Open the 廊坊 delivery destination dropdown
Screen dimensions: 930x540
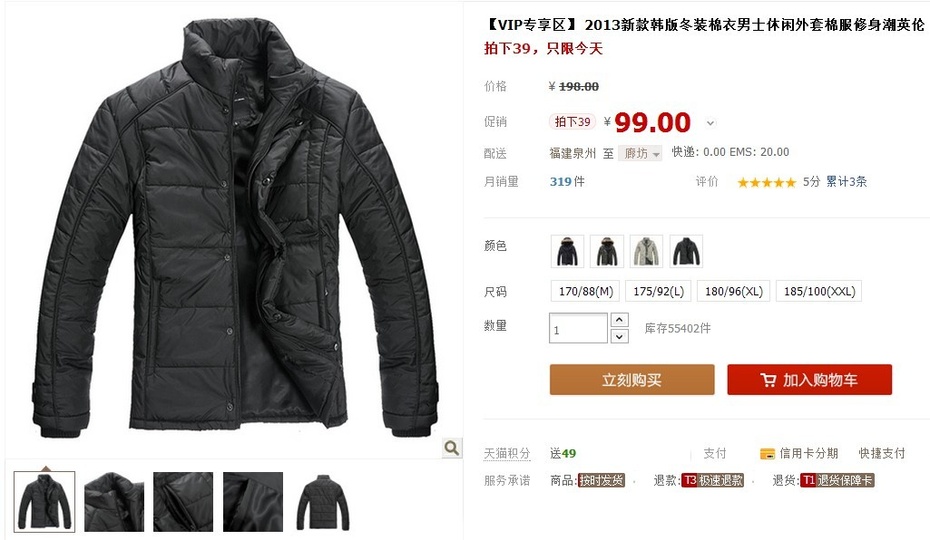click(640, 154)
